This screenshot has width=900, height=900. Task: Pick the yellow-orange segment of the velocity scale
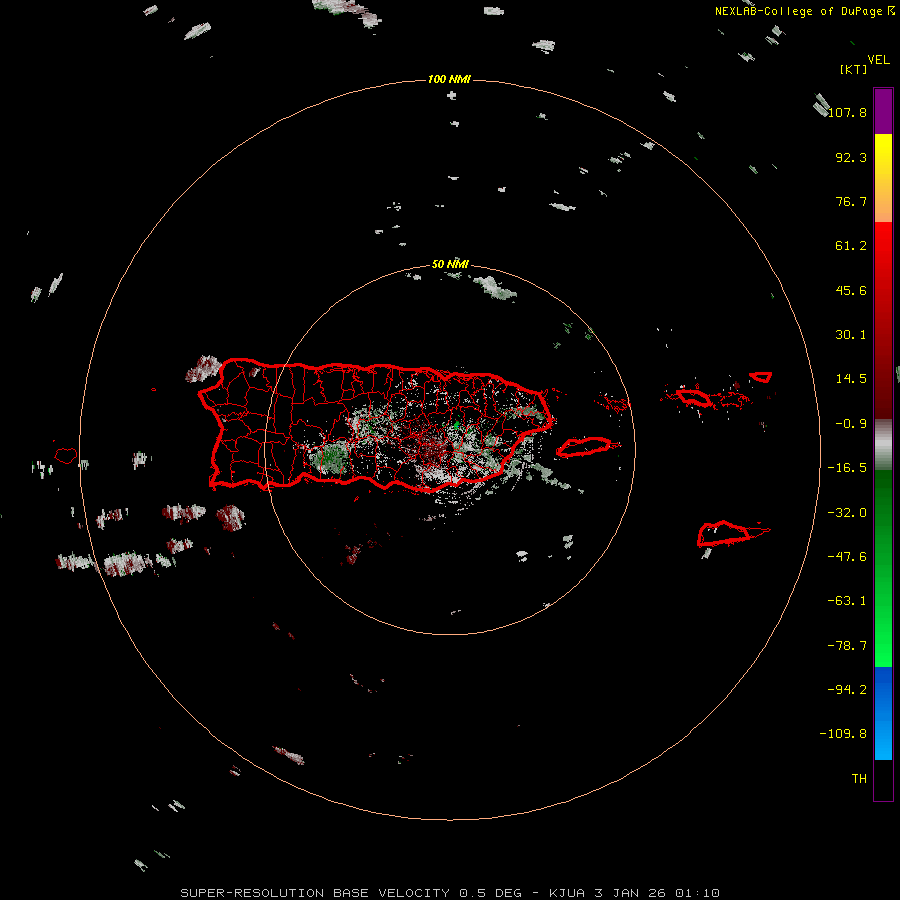pyautogui.click(x=883, y=178)
